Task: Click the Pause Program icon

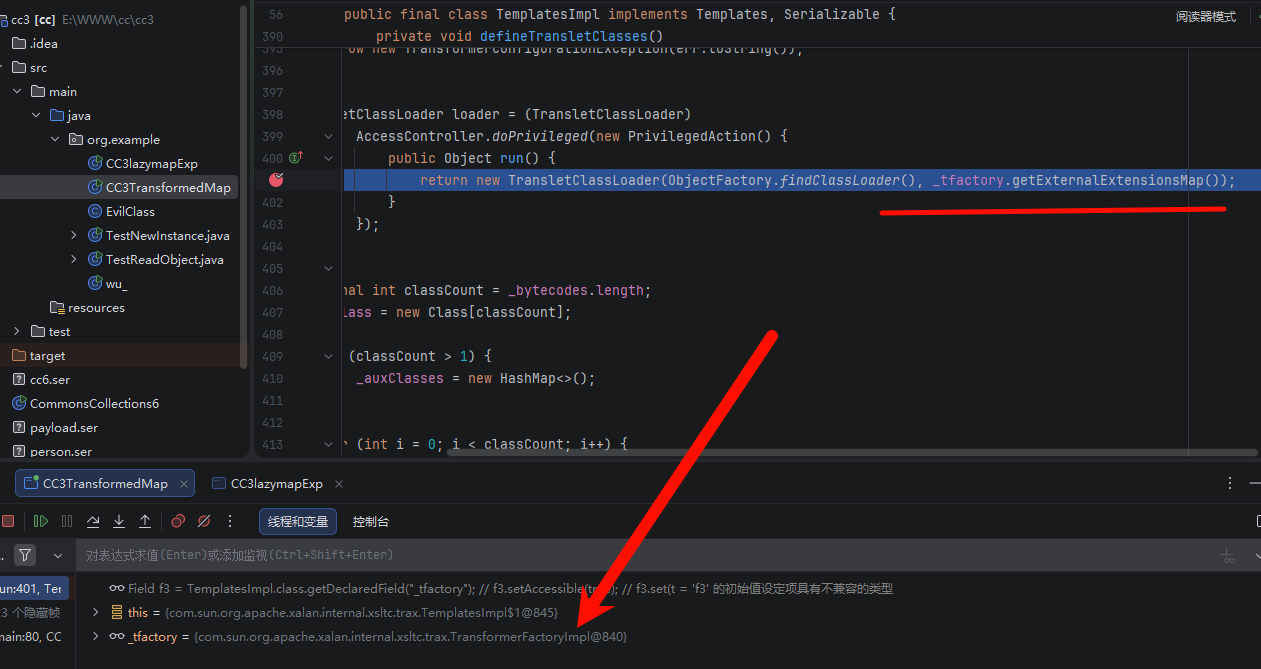Action: 67,521
